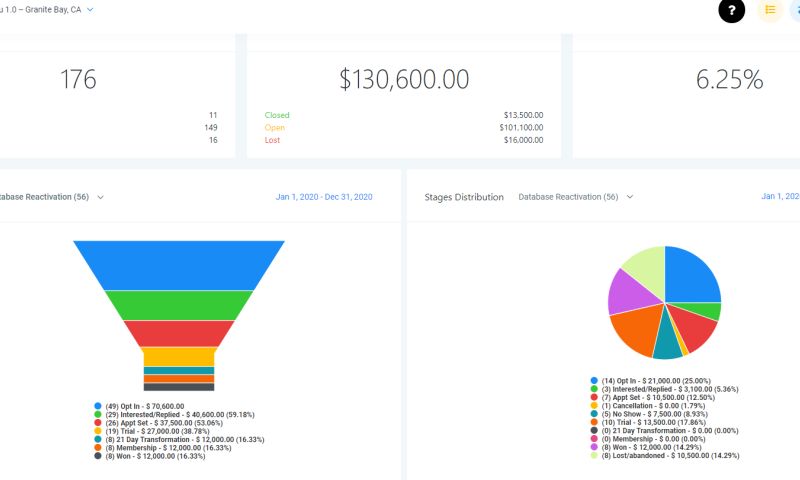Click the 6.25% conversion rate figure
Screen dimensions: 800x480
(x=726, y=80)
